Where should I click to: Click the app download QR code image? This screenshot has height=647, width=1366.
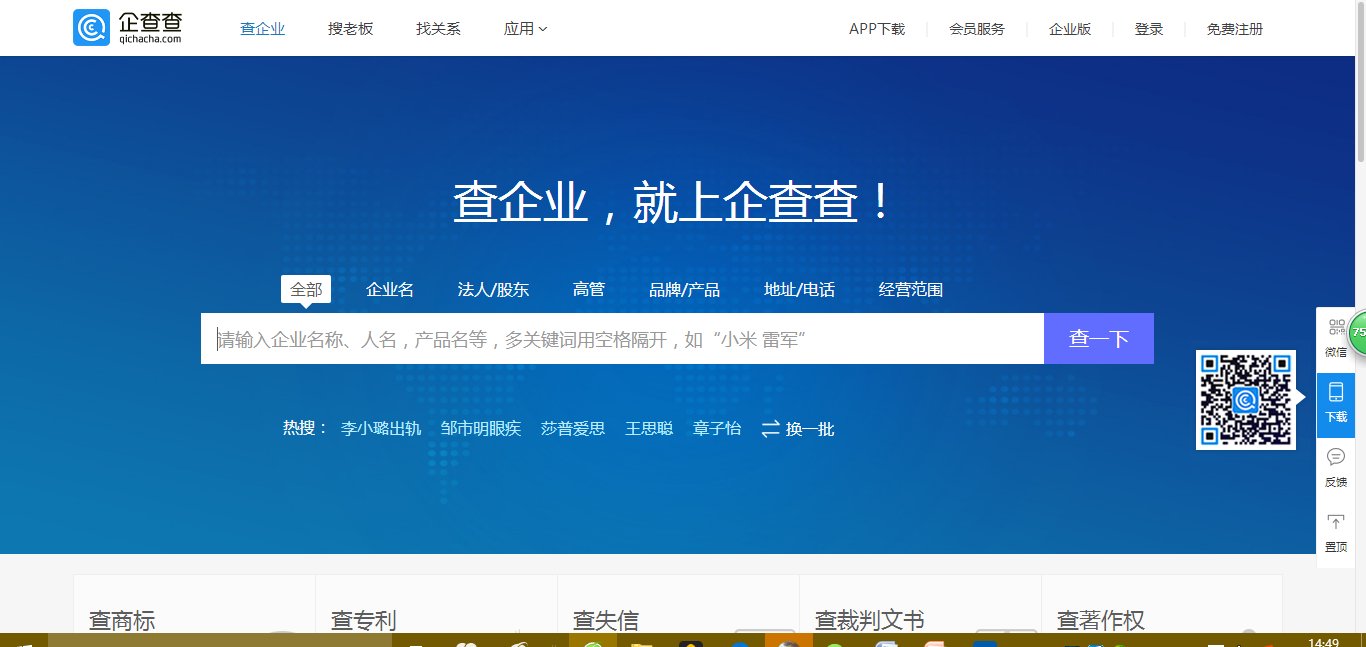(x=1246, y=400)
